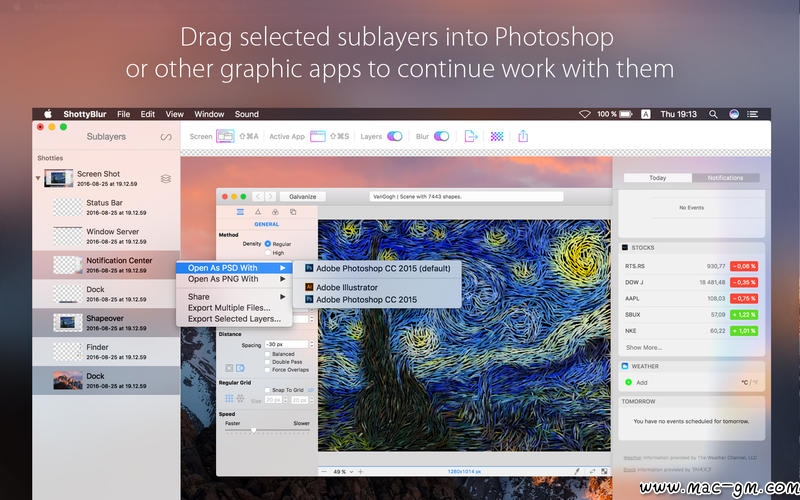Click the link icon beside Sublayers title
This screenshot has width=800, height=500.
pos(166,137)
